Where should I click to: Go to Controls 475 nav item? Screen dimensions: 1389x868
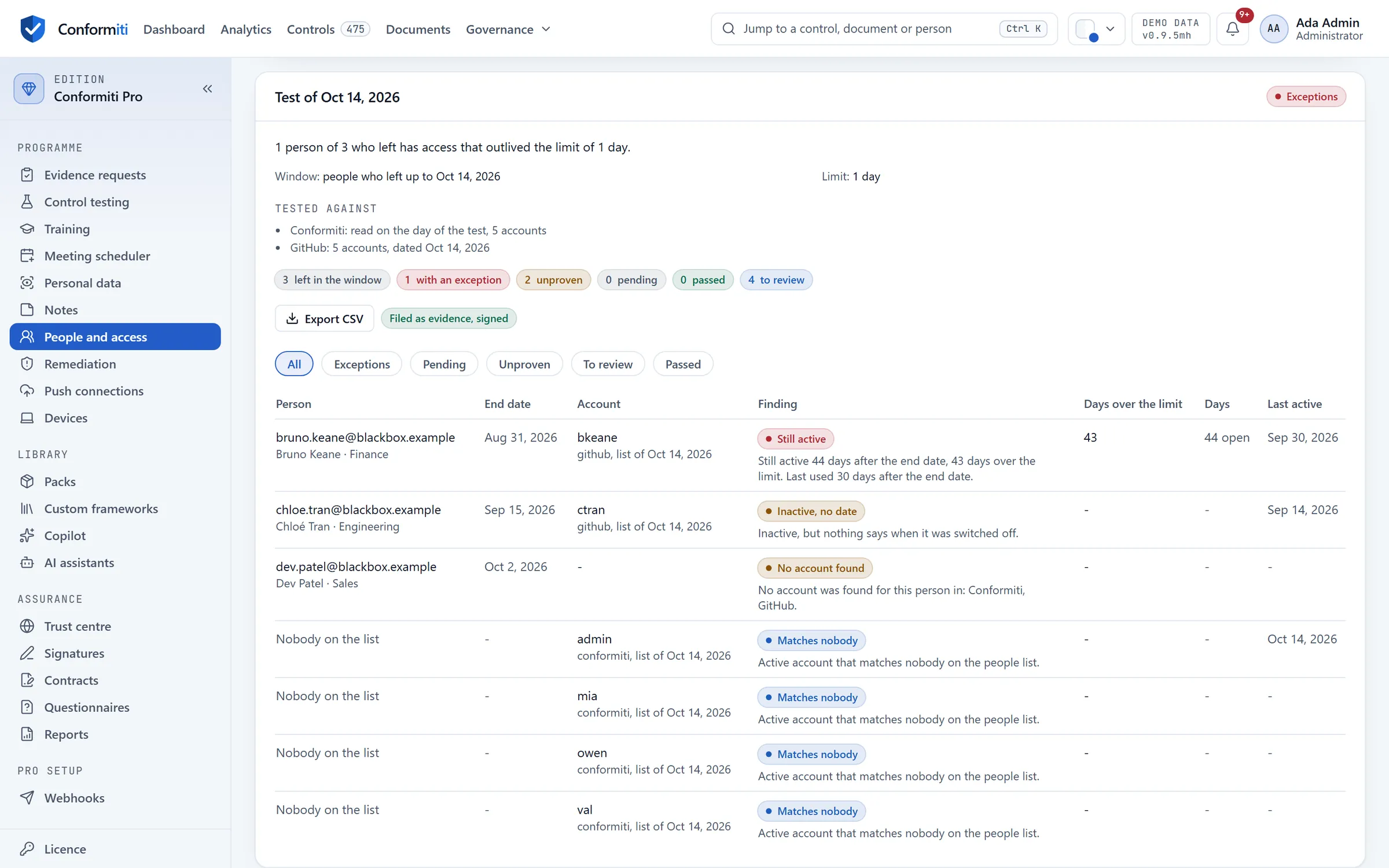coord(328,29)
